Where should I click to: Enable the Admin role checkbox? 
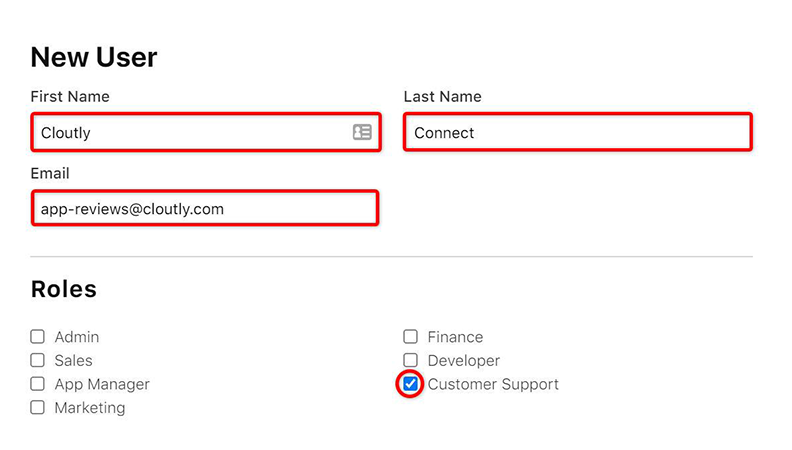click(38, 337)
